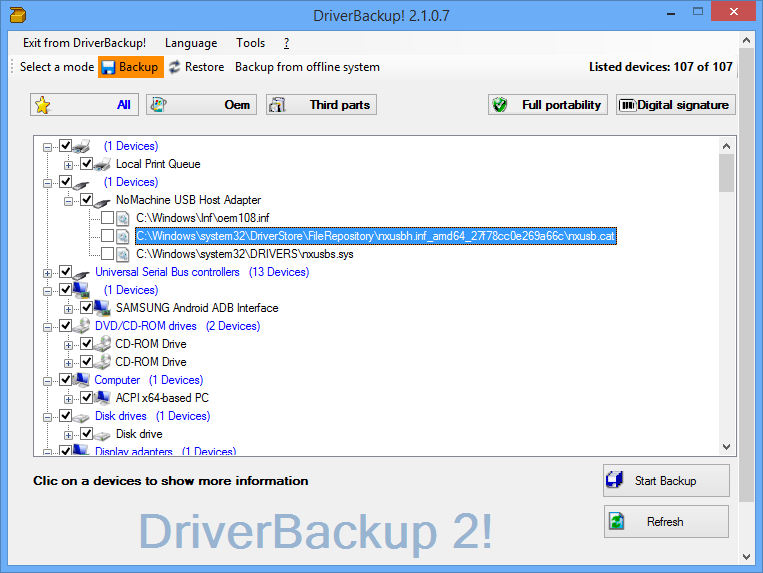Viewport: 763px width, 573px height.
Task: Toggle the ACPI x64-based PC checkbox
Action: point(87,397)
